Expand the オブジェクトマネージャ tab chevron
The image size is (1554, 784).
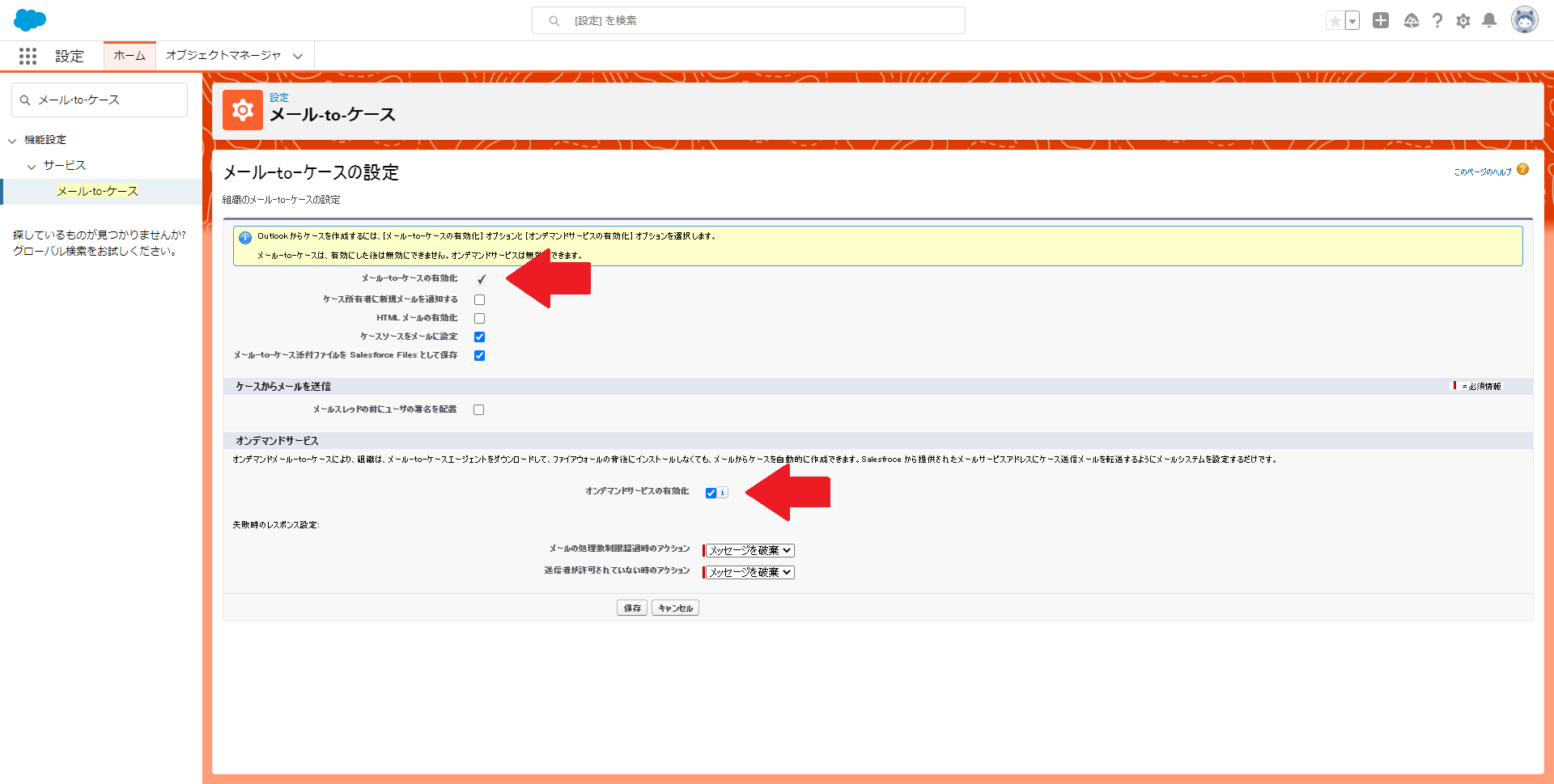tap(298, 57)
